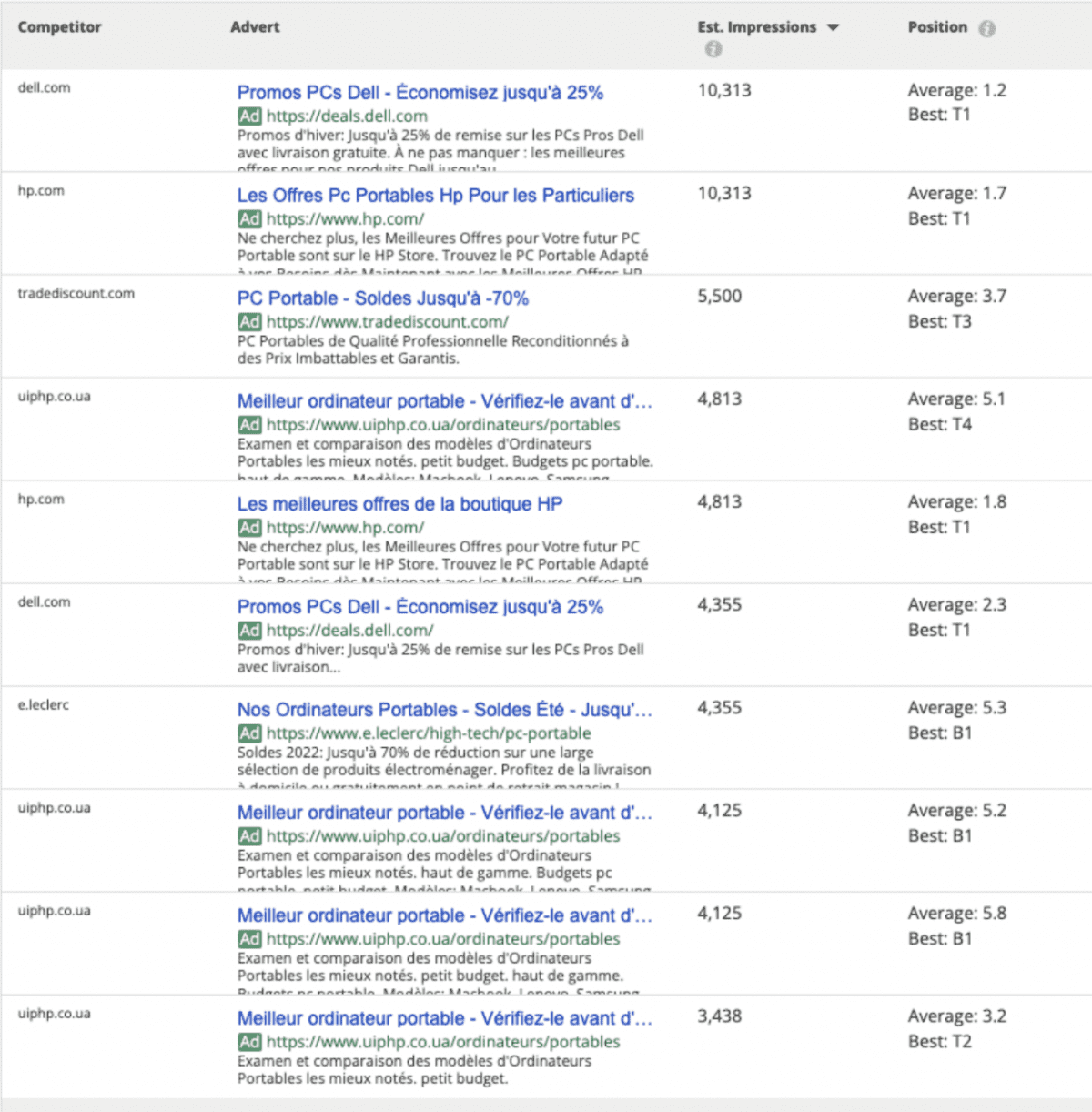Select the description starting 'PC Portables de Qualité Professionnelle'
The image size is (1092, 1112).
pyautogui.click(x=433, y=350)
